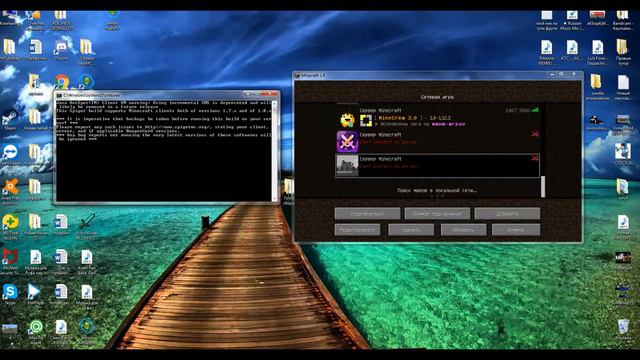Open the Discord desktop shortcut
The width and height of the screenshot is (640, 360).
[x=61, y=51]
